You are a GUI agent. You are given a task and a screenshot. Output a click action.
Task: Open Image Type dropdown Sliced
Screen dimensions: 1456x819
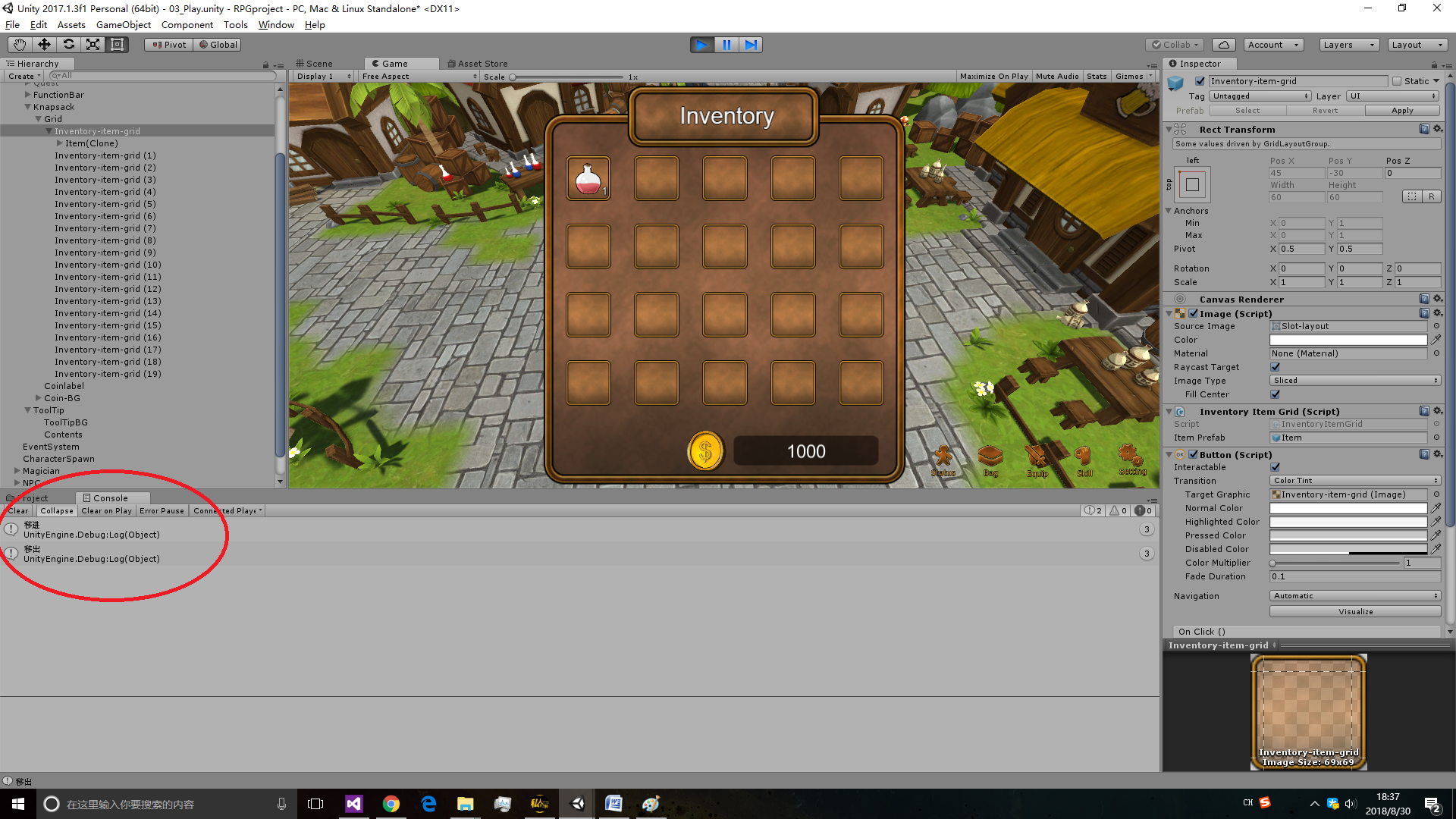(x=1355, y=381)
